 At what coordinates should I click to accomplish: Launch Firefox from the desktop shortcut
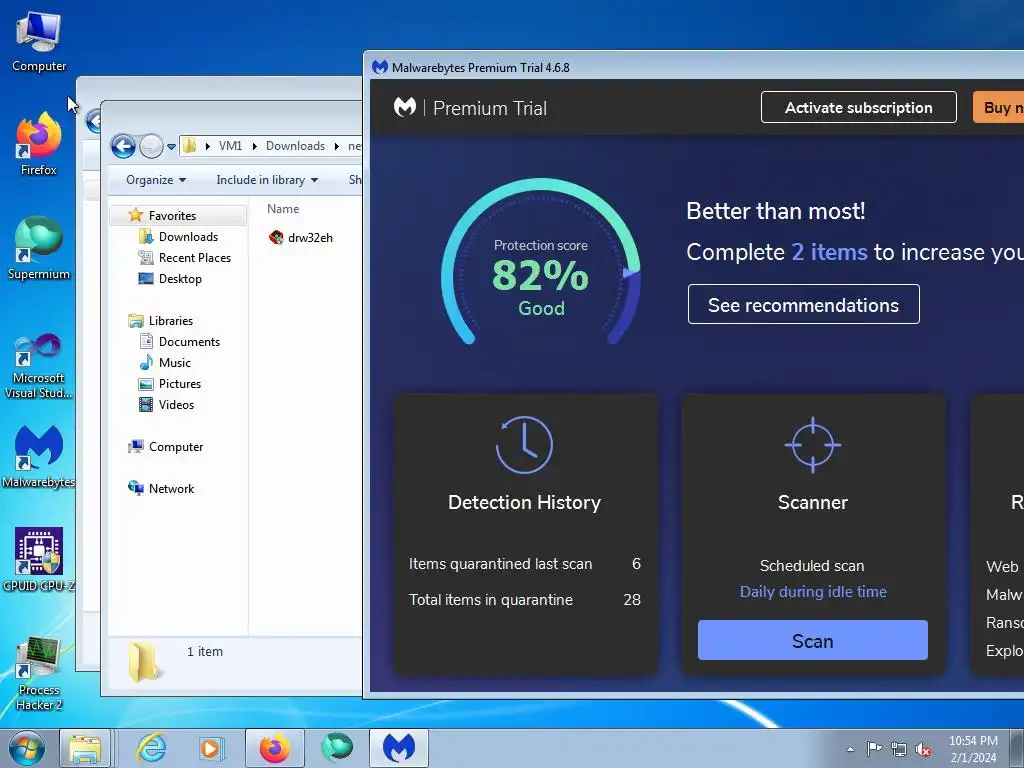tap(39, 144)
